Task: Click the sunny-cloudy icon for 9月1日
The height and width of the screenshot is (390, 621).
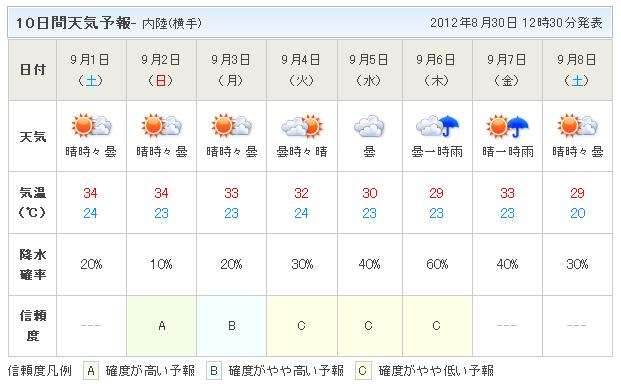Action: tap(91, 126)
